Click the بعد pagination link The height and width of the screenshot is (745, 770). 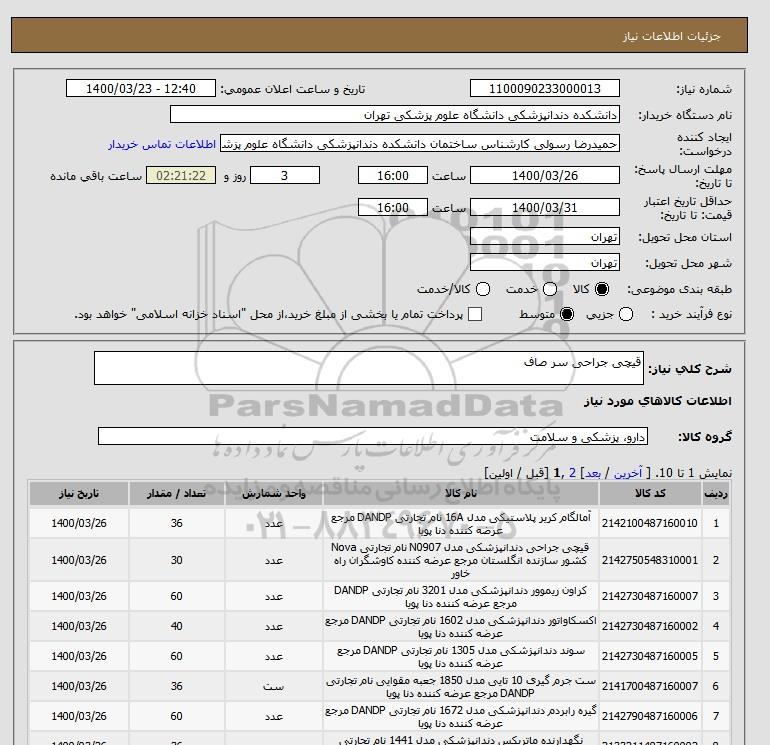[x=593, y=473]
